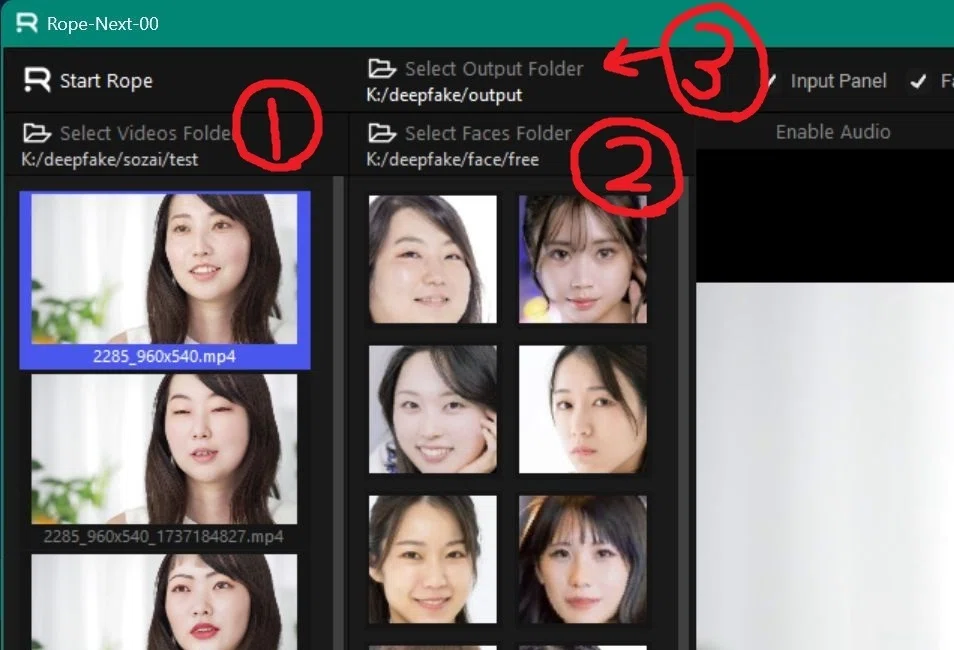Click the video preview area
This screenshot has width=954, height=650.
[x=825, y=400]
